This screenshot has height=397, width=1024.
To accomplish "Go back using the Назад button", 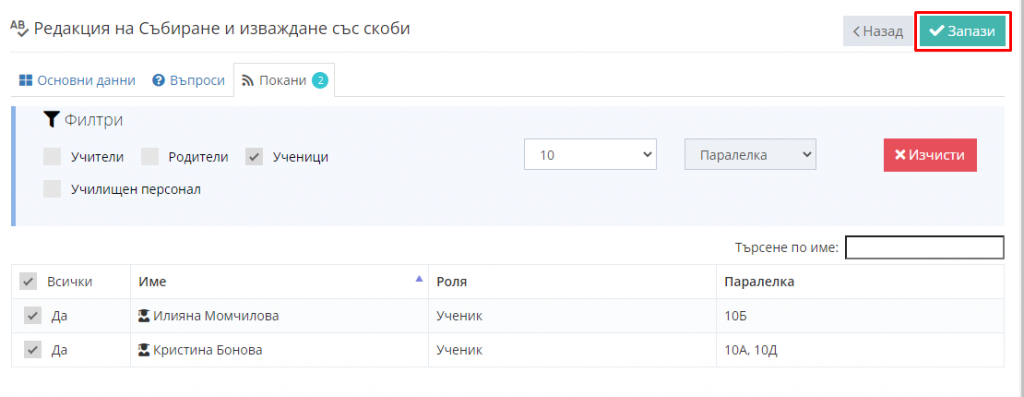I will (x=878, y=31).
